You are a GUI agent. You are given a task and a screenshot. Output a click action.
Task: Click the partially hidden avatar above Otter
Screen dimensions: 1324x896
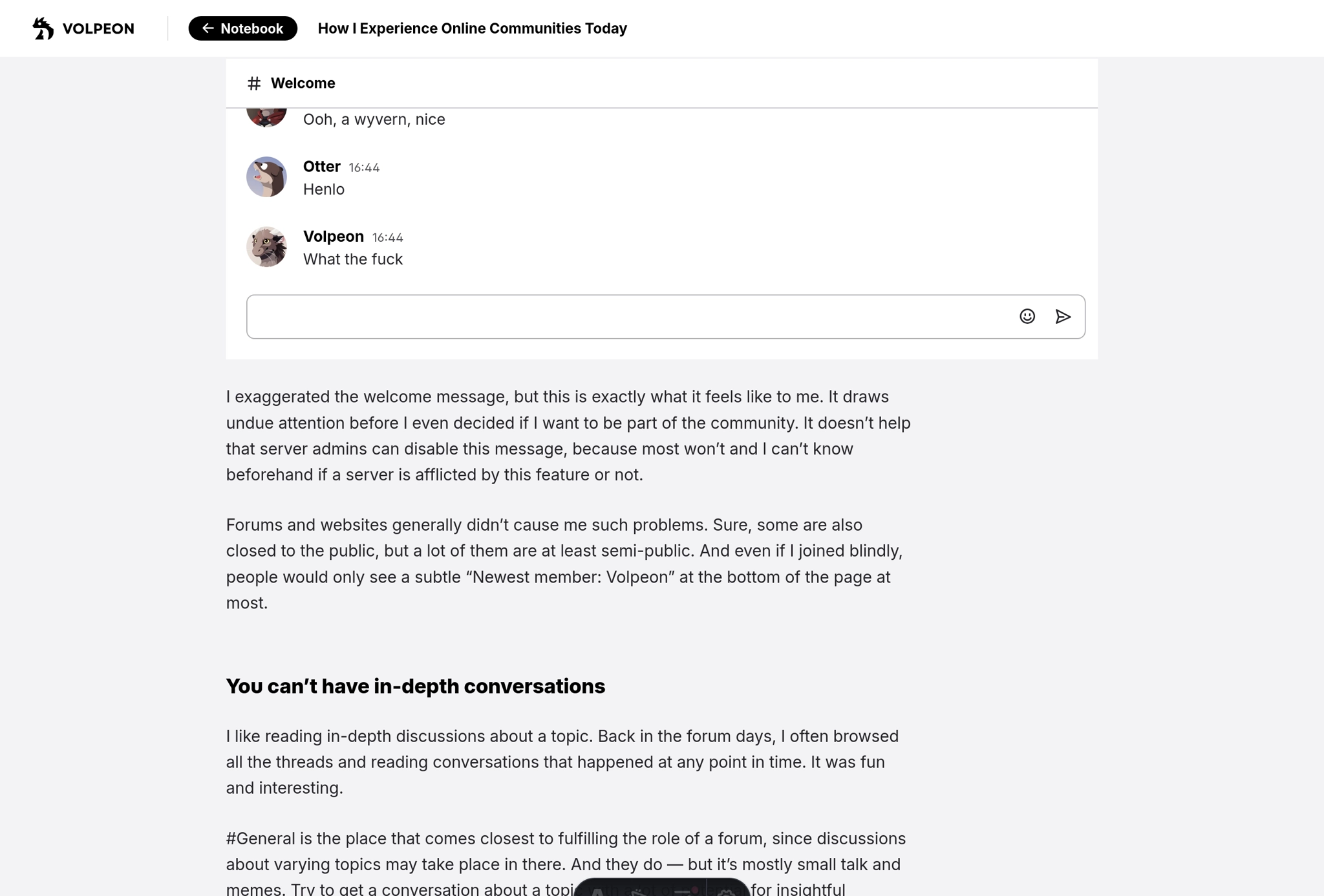point(266,117)
